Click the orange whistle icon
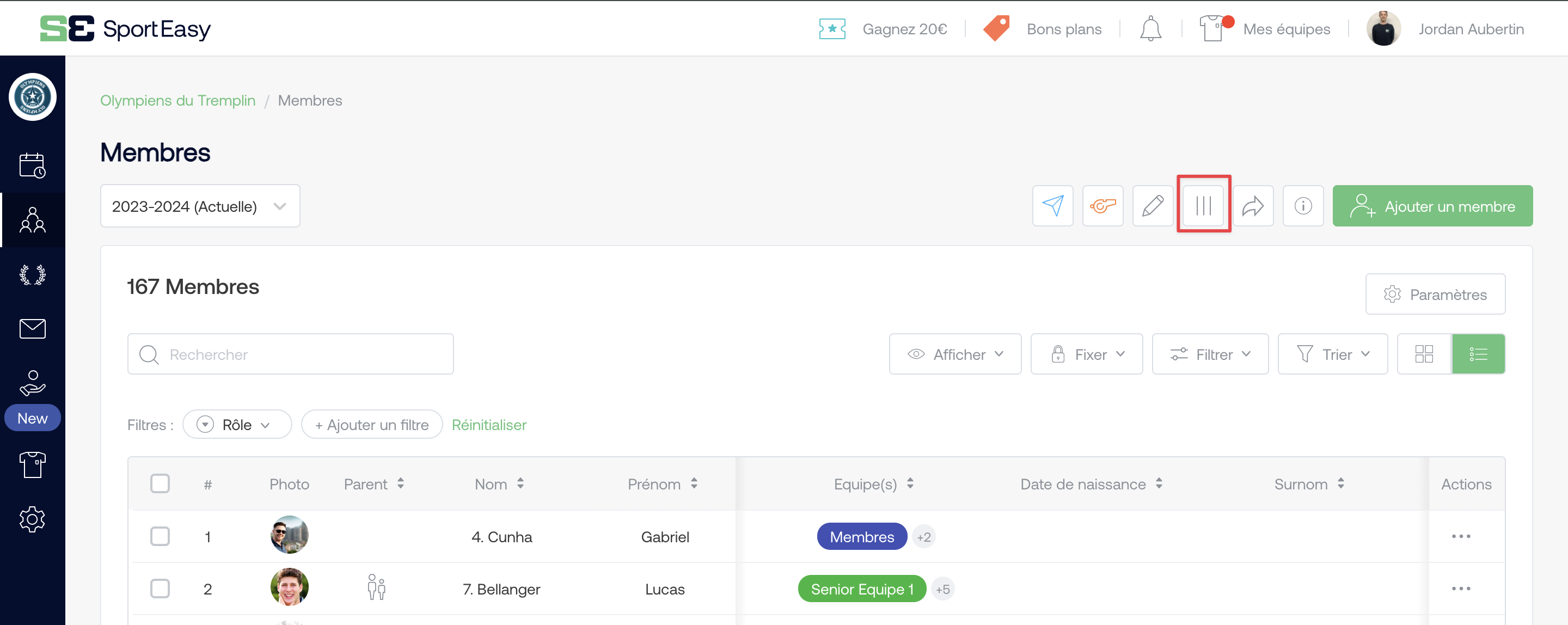This screenshot has width=1568, height=625. (x=1102, y=206)
